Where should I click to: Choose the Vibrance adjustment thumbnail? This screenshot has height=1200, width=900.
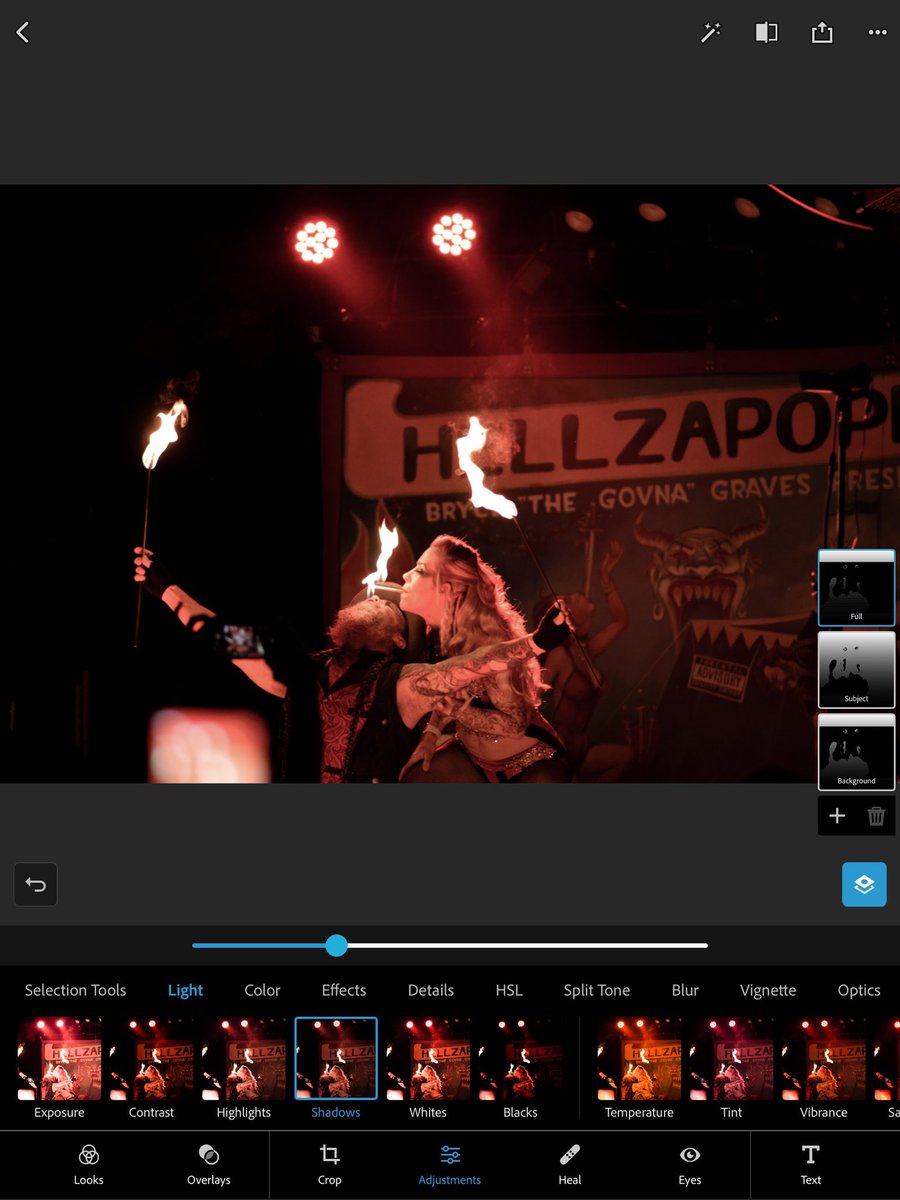[x=824, y=1069]
